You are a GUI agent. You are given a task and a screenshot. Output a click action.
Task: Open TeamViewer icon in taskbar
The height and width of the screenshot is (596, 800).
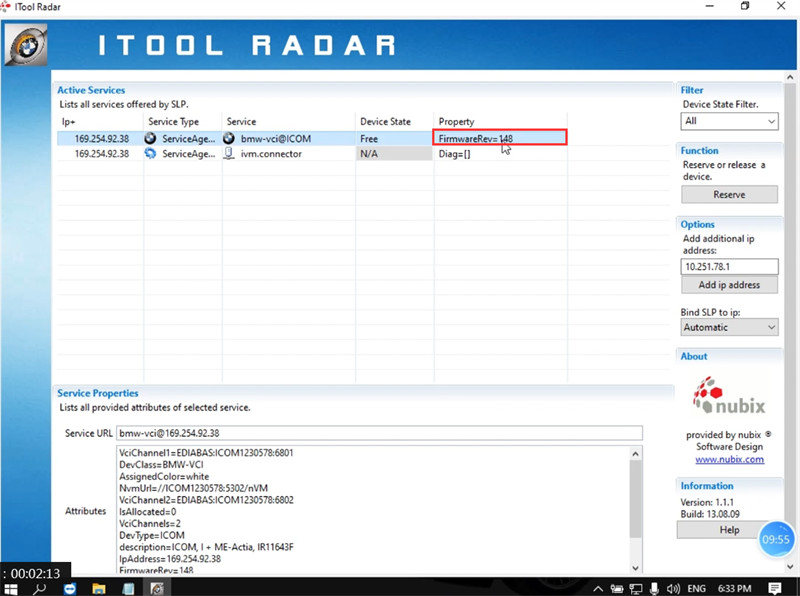pyautogui.click(x=70, y=588)
